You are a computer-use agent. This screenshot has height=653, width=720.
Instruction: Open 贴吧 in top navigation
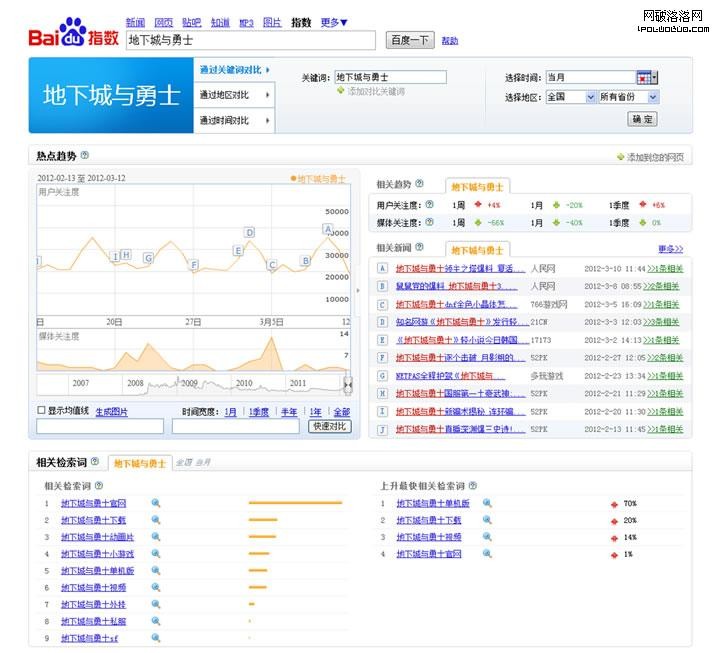191,22
